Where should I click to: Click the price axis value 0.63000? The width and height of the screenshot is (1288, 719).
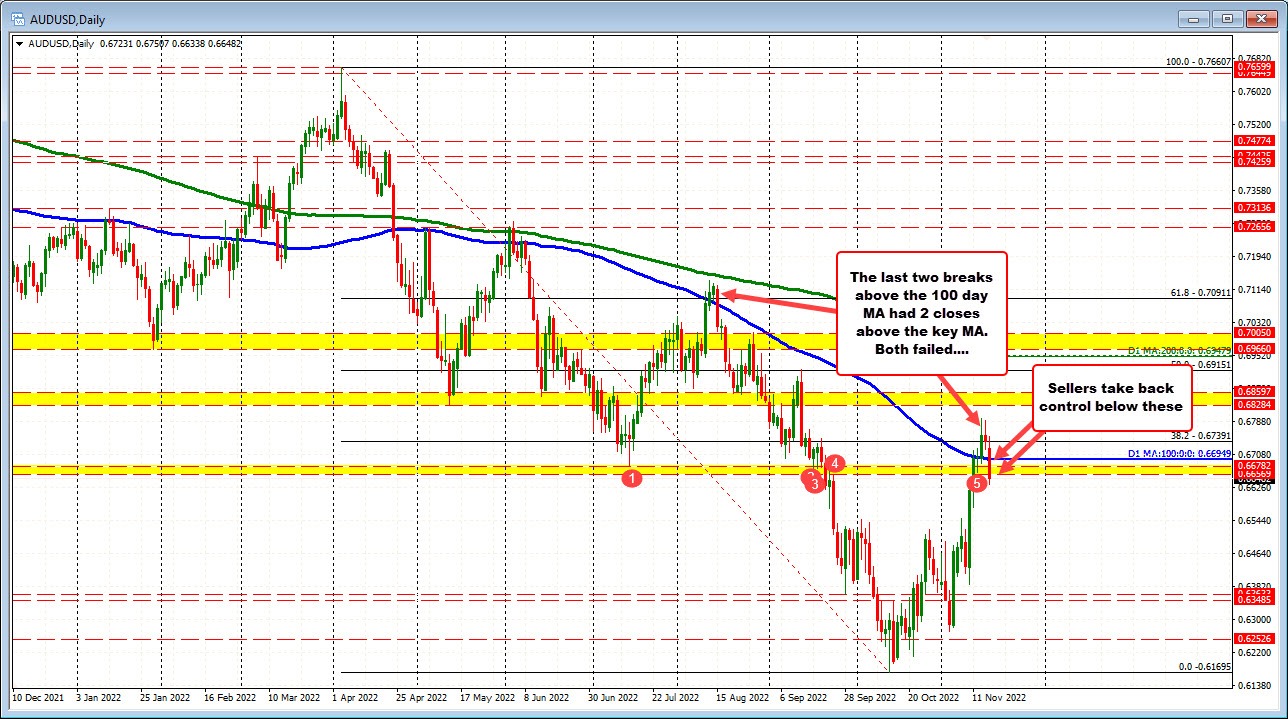(1256, 619)
